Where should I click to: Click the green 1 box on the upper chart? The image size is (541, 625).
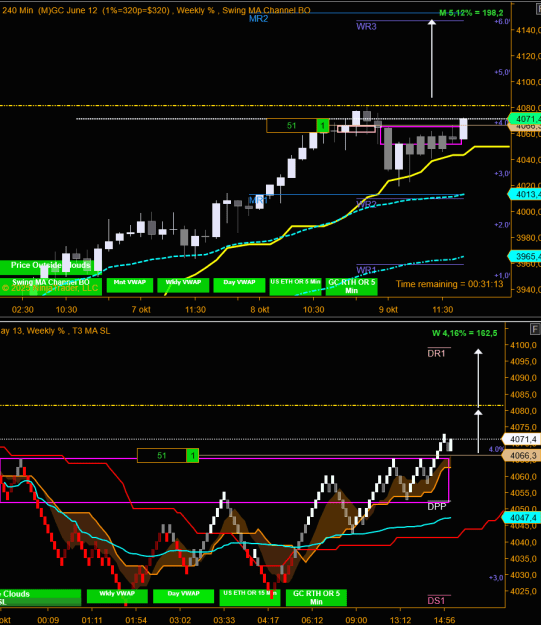(323, 126)
